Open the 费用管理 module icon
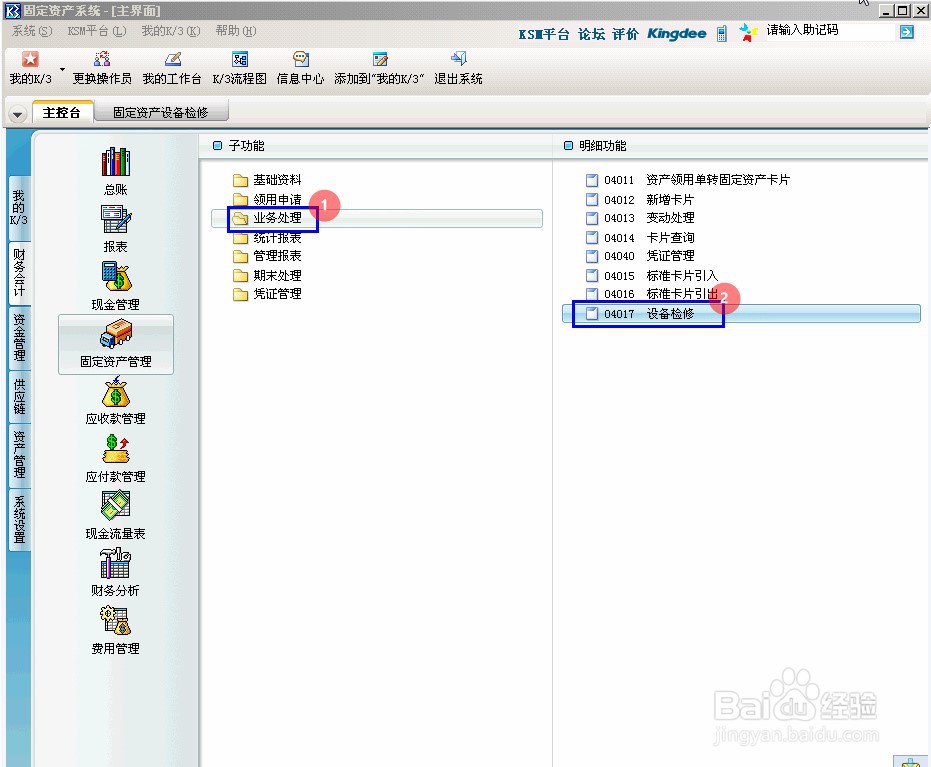Viewport: 931px width, 767px height. coord(116,630)
